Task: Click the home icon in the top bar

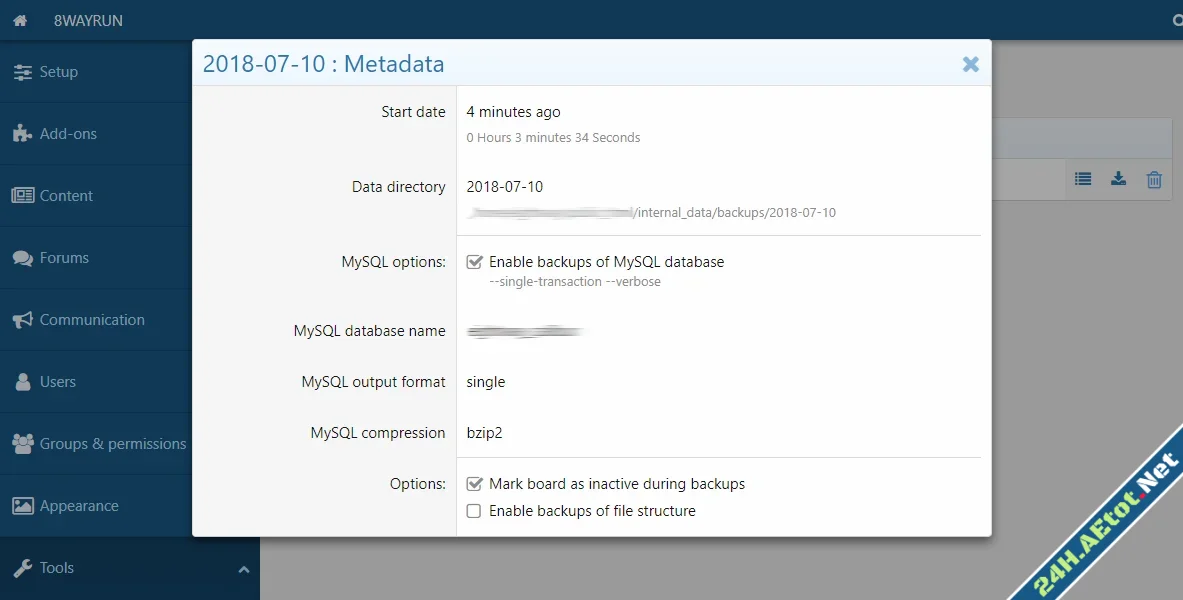Action: (x=20, y=19)
